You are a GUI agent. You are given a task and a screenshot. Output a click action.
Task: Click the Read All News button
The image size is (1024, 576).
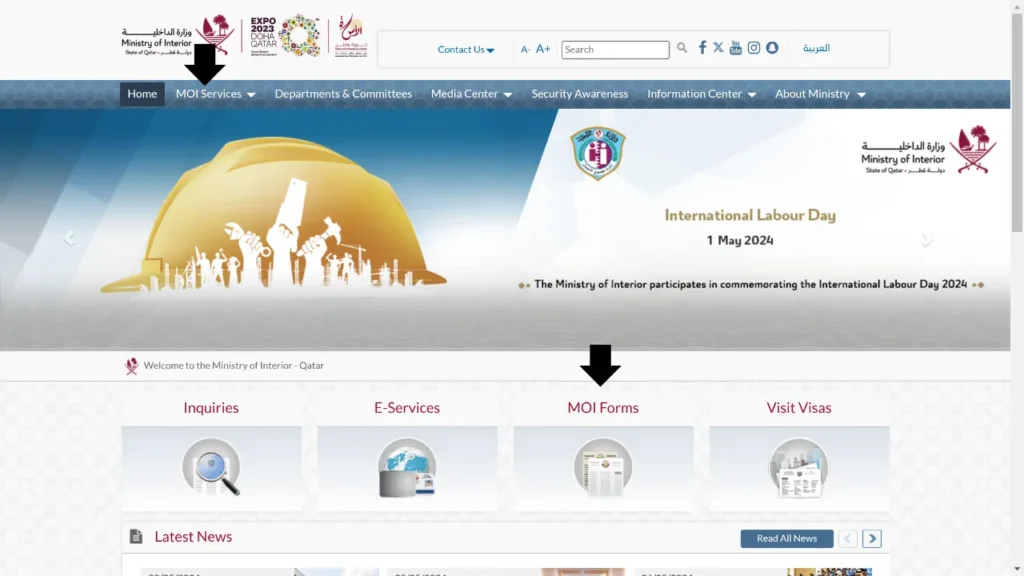click(x=786, y=538)
